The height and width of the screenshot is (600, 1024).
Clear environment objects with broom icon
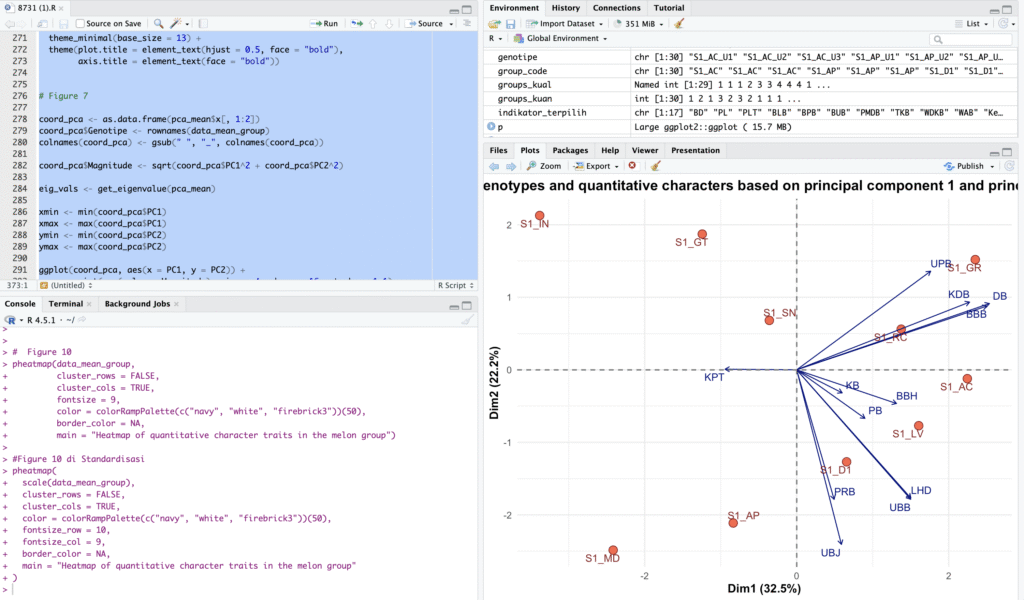(x=679, y=23)
